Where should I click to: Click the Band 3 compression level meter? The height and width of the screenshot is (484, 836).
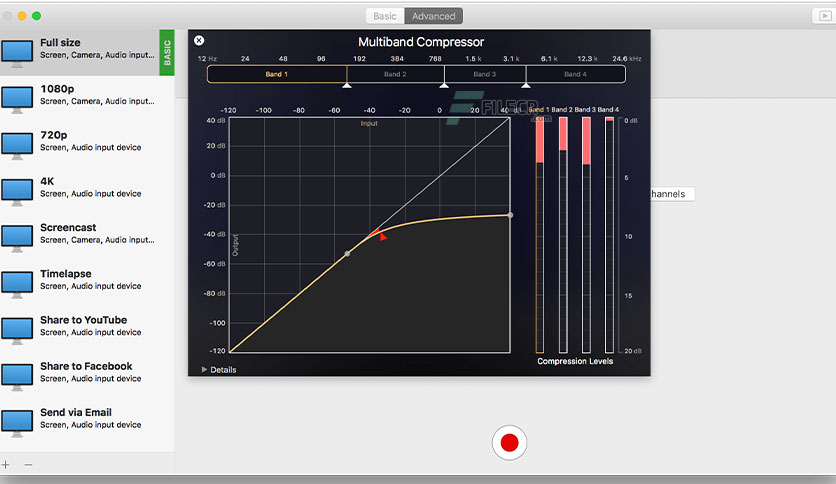[586, 235]
